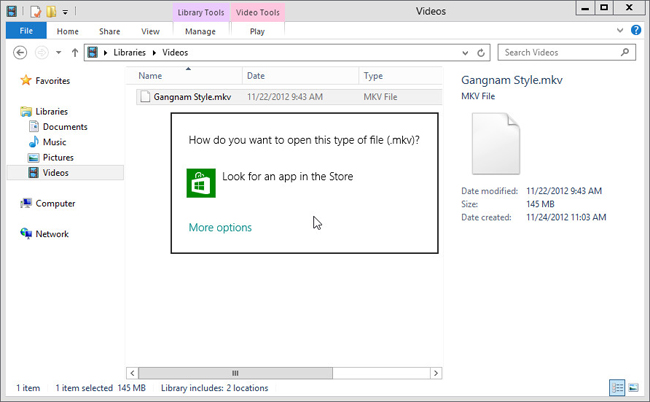Open the Manage tab under Library Tools
Screen dimensions: 650x402
click(x=200, y=31)
